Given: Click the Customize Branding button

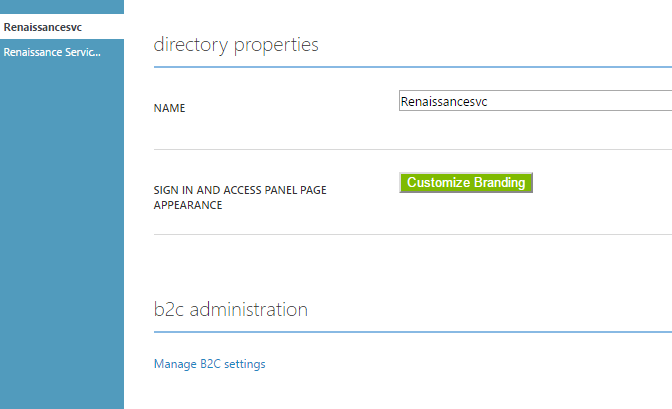Looking at the screenshot, I should pos(466,183).
